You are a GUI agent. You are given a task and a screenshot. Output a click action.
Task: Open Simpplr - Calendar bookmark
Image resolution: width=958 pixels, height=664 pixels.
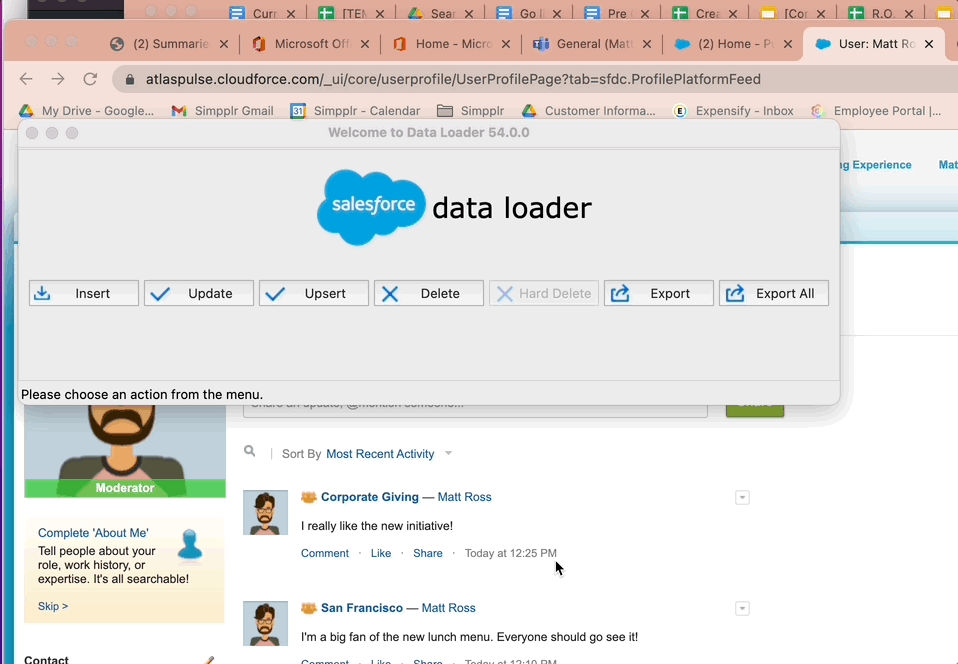tap(355, 111)
